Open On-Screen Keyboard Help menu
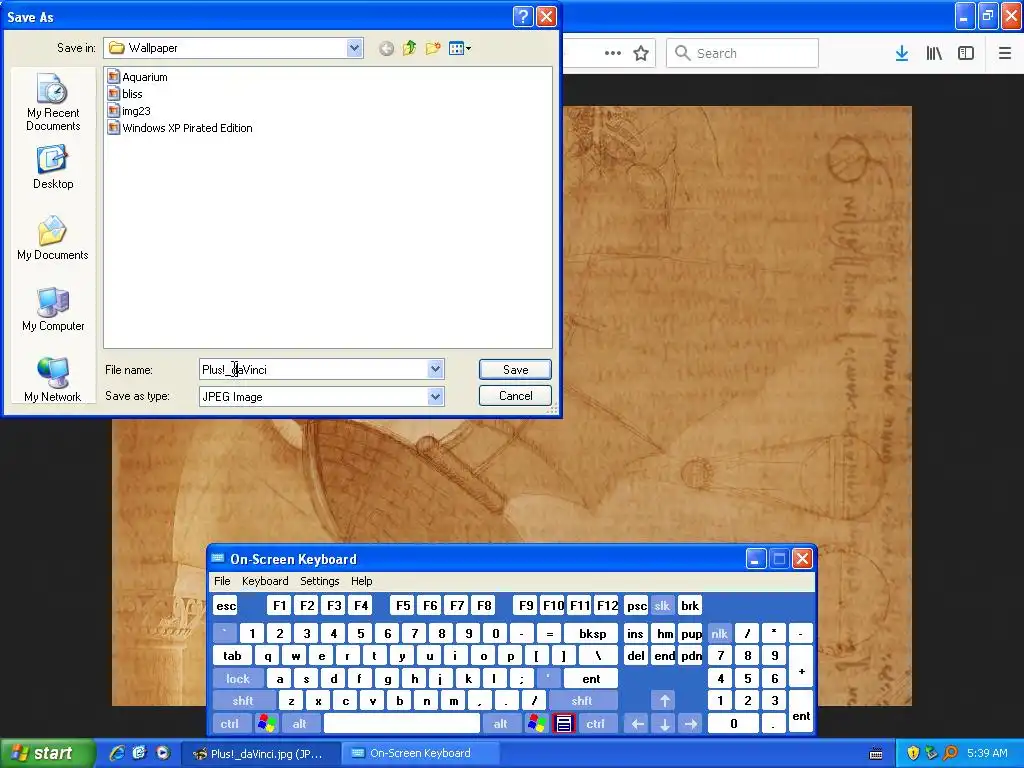This screenshot has width=1024, height=768. [361, 581]
